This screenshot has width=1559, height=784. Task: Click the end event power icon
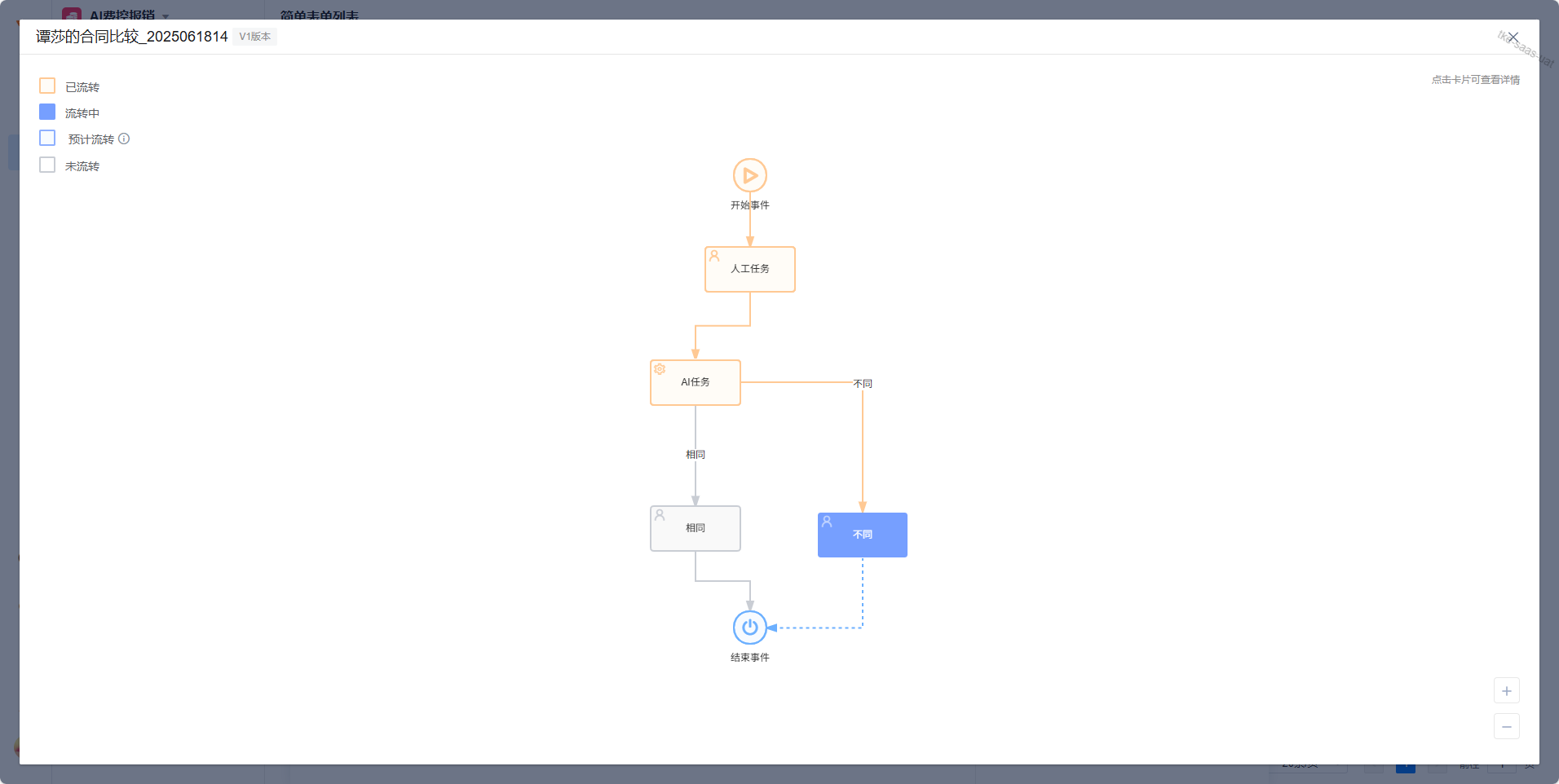[x=749, y=628]
